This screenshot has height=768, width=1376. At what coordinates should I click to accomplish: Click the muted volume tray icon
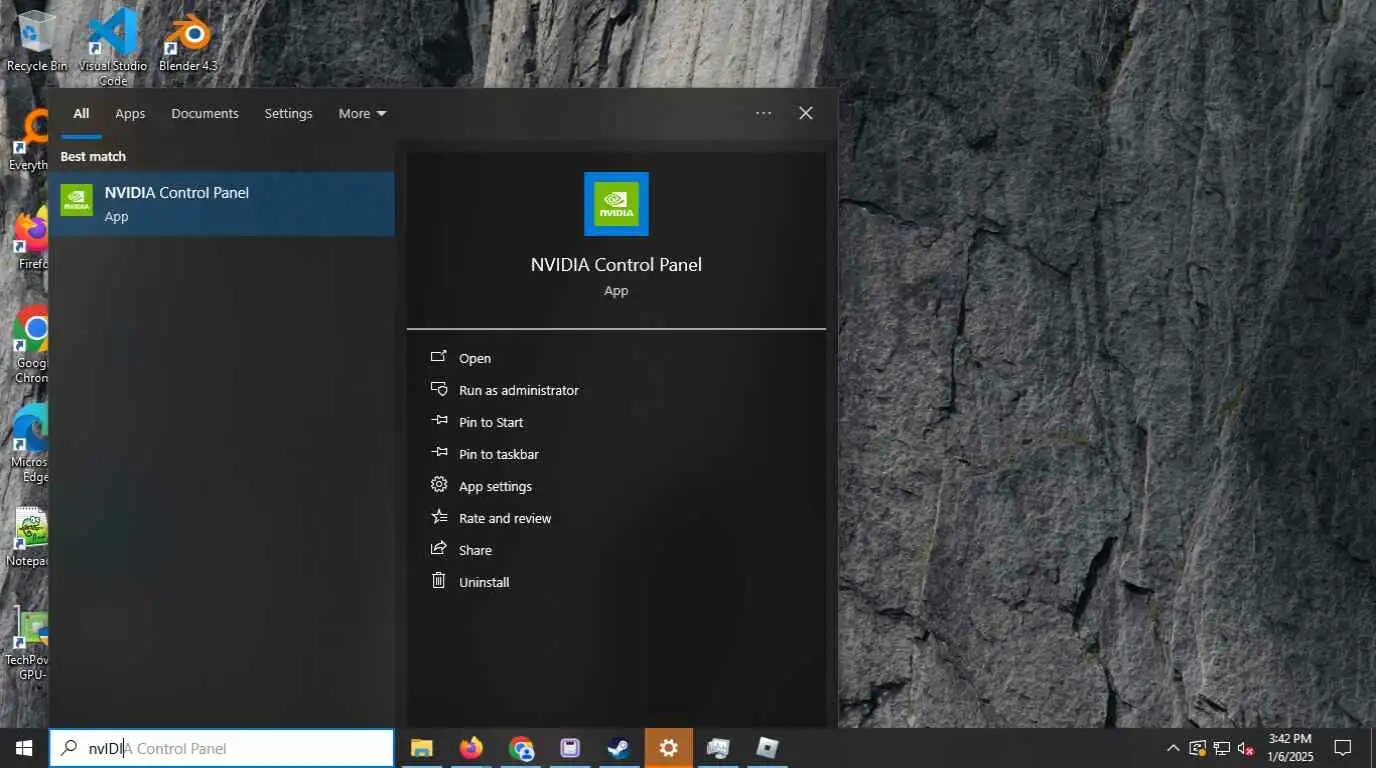(1246, 748)
